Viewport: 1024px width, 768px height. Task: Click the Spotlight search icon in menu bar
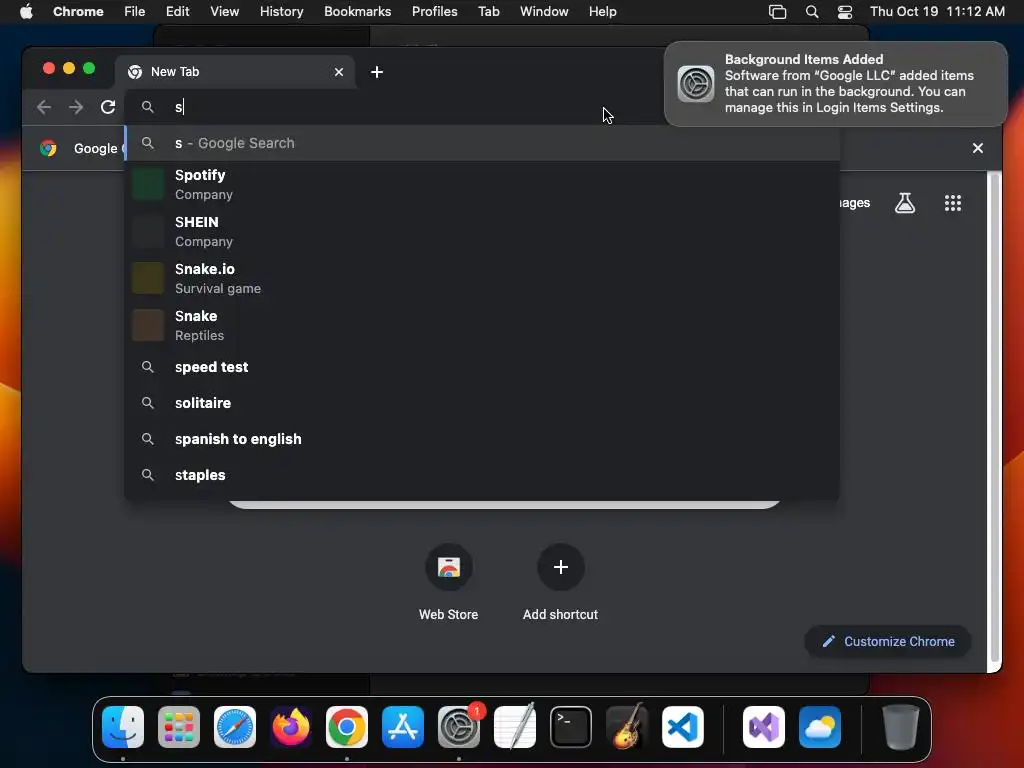(x=812, y=12)
